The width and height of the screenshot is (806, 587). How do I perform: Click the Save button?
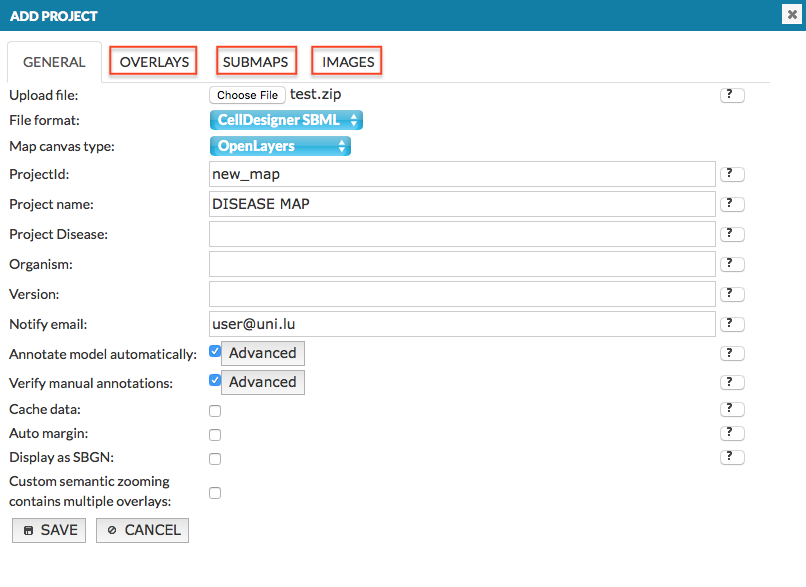49,530
